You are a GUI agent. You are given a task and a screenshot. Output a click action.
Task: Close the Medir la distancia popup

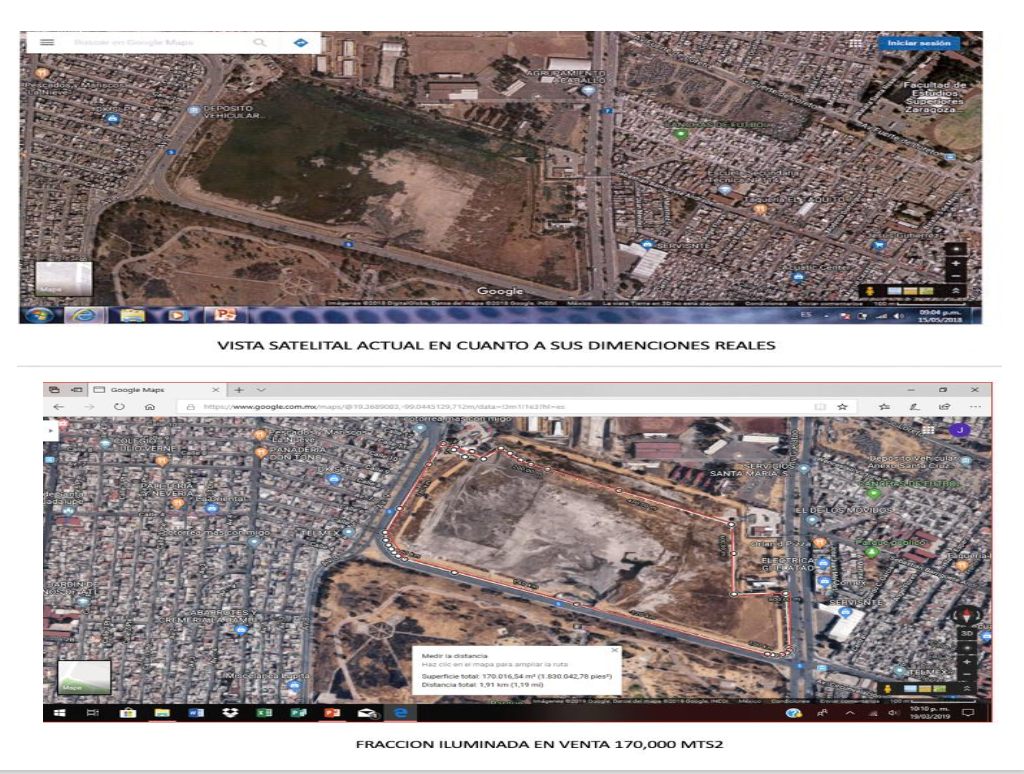(614, 651)
